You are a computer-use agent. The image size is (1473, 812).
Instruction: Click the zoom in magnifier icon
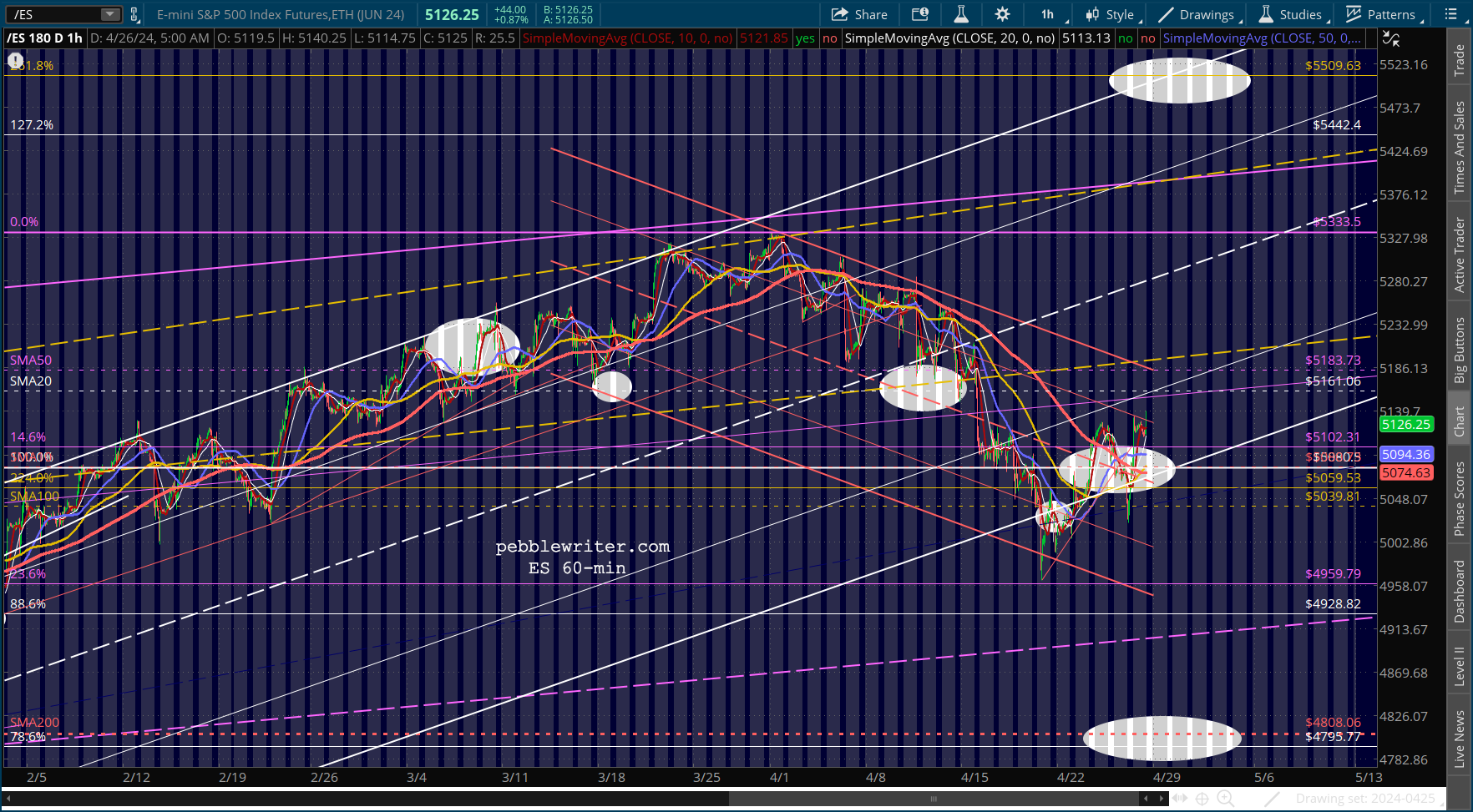[1225, 799]
